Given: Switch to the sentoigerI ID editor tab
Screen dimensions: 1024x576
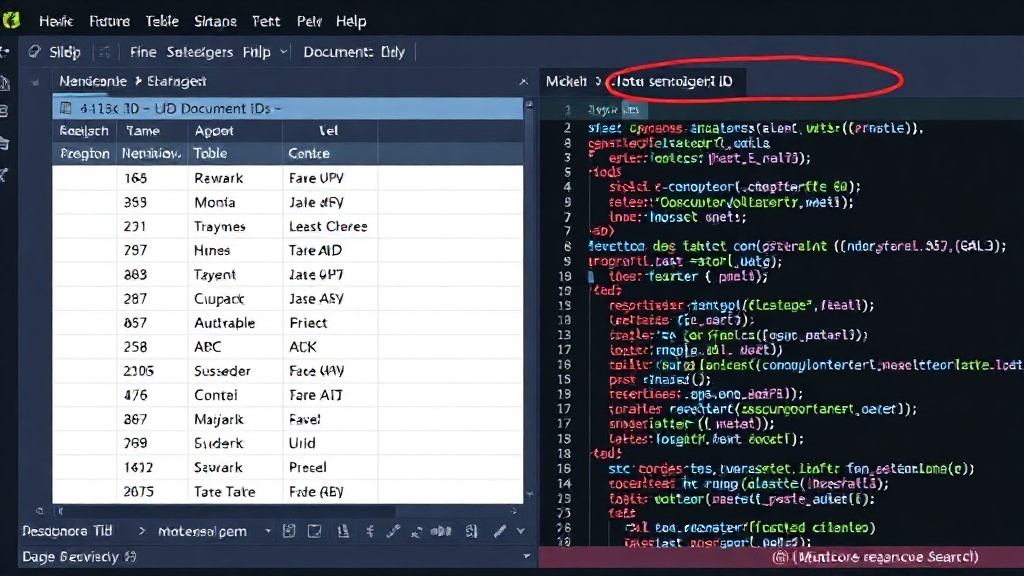Looking at the screenshot, I should click(673, 82).
